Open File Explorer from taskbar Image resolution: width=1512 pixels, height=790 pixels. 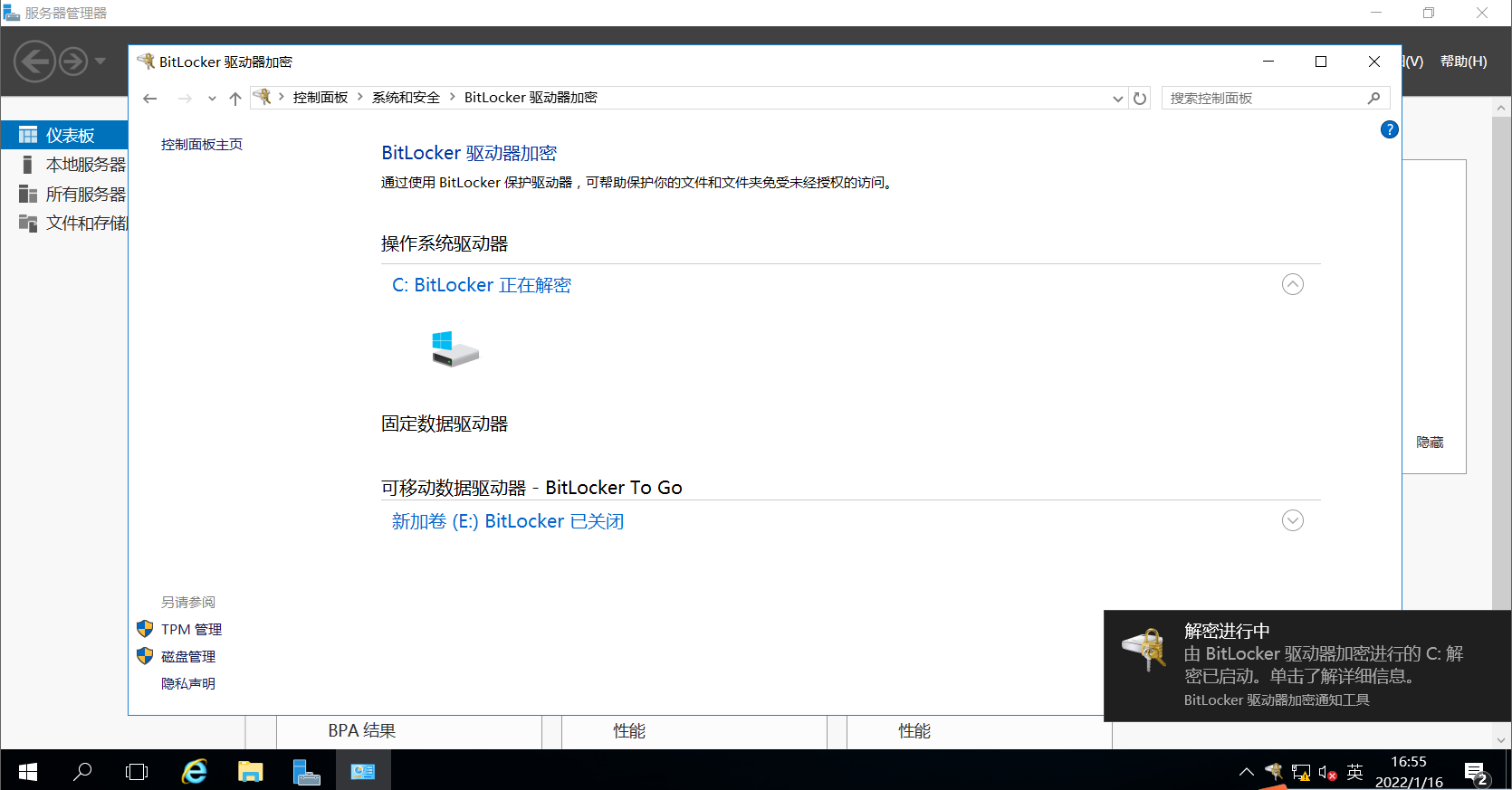(x=251, y=772)
